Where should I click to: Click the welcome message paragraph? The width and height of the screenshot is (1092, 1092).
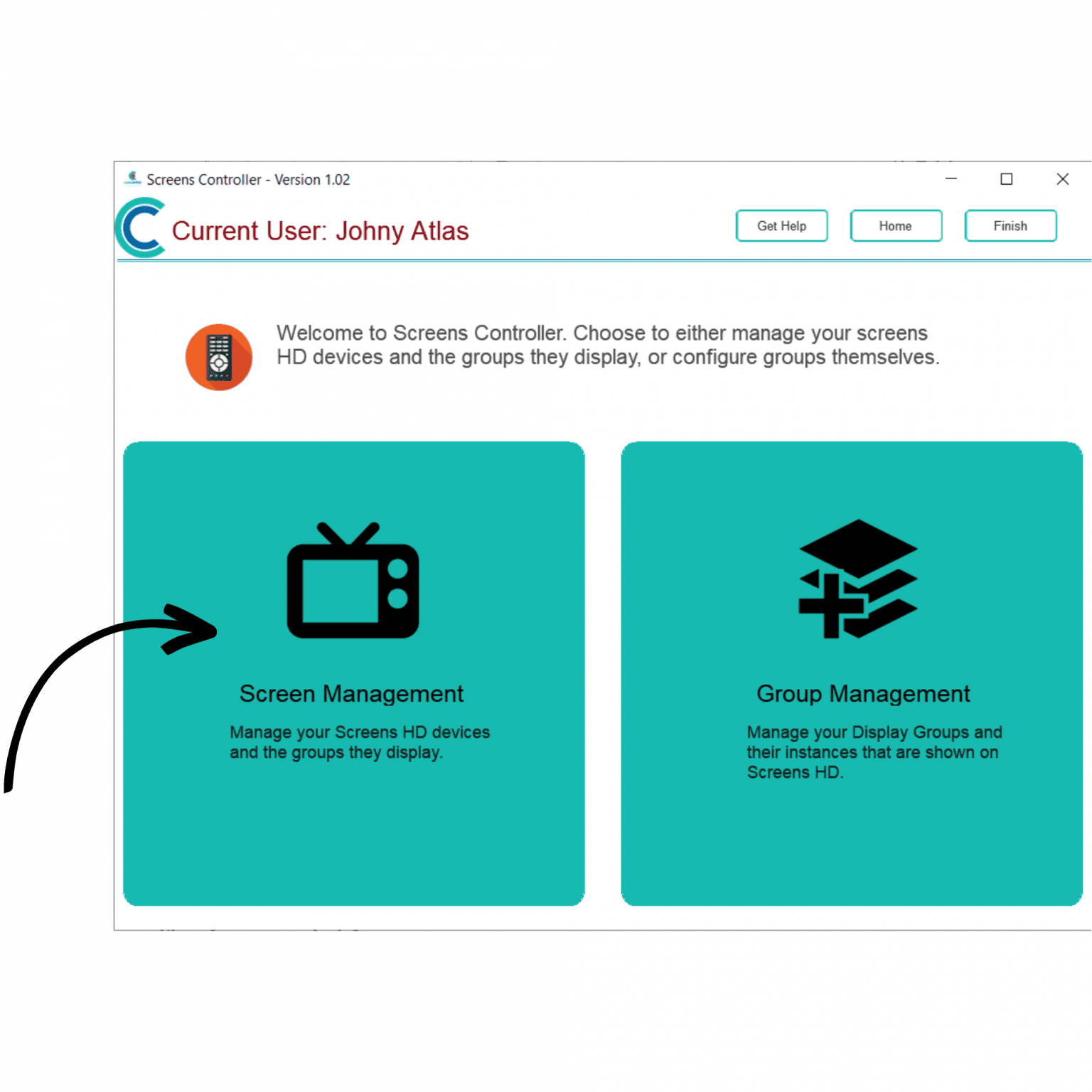pos(608,345)
